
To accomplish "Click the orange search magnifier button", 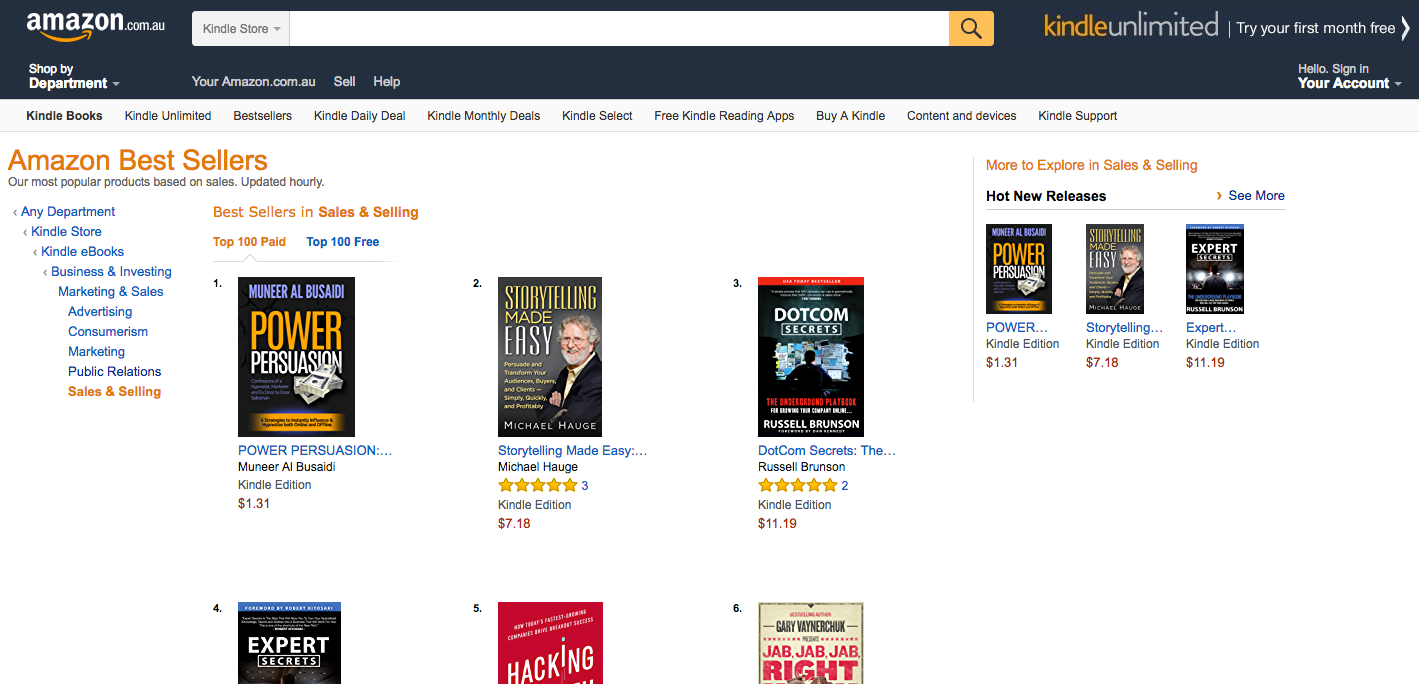I will click(x=970, y=29).
